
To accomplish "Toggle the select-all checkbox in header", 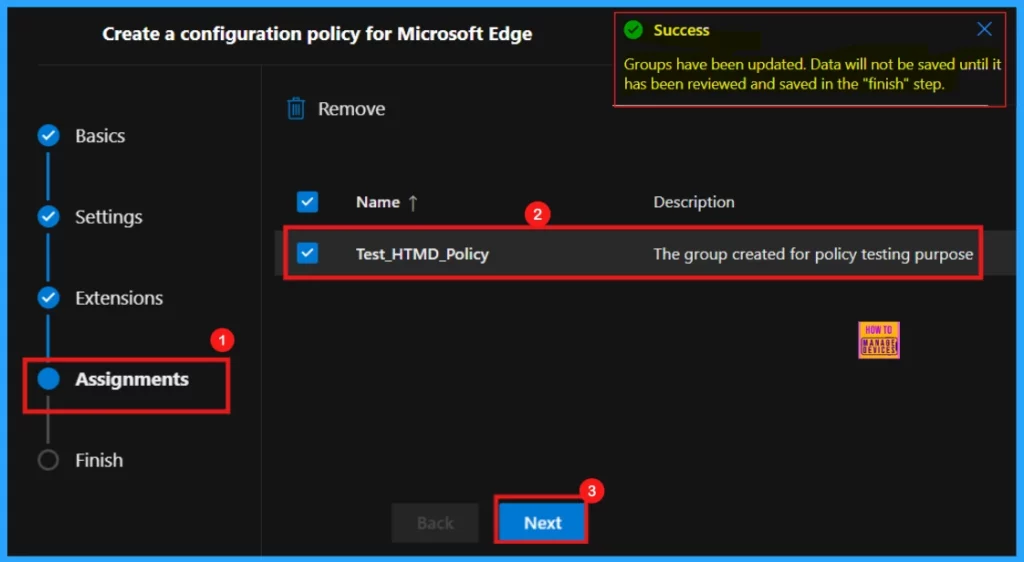I will [307, 202].
